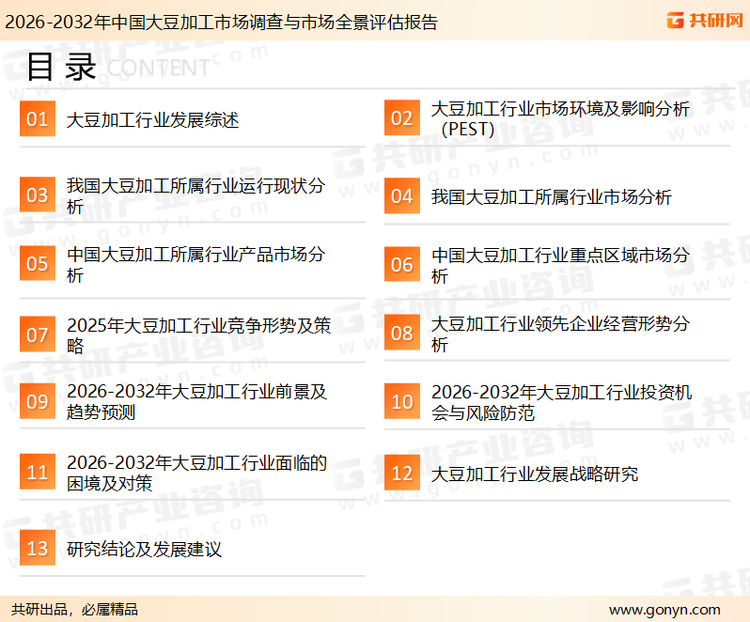Click the orange 09 chapter number box

click(37, 401)
